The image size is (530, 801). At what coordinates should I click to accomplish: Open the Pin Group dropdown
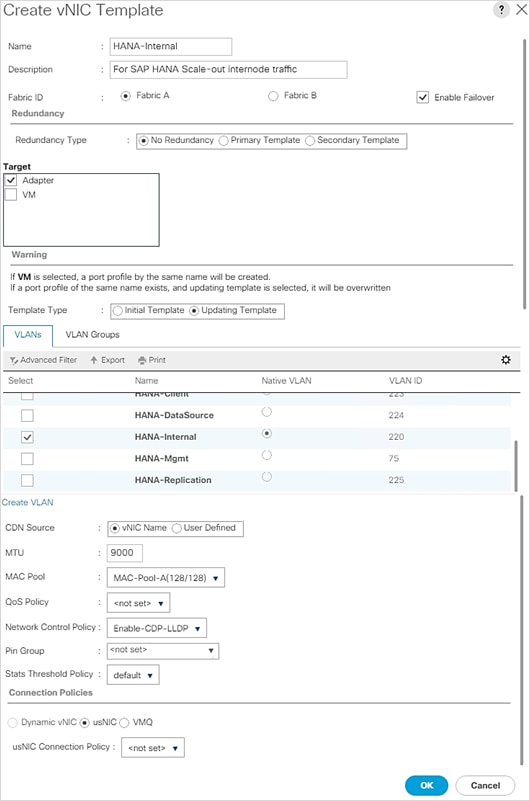click(163, 651)
